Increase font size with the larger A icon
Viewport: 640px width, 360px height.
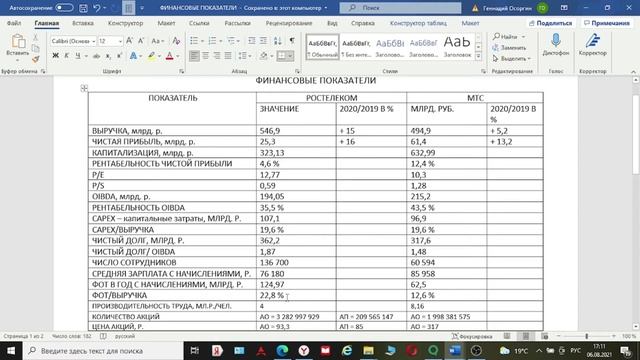click(129, 41)
